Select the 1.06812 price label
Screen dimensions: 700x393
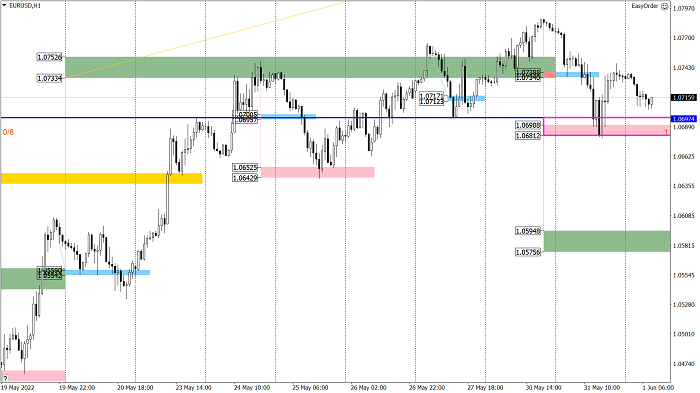click(528, 136)
